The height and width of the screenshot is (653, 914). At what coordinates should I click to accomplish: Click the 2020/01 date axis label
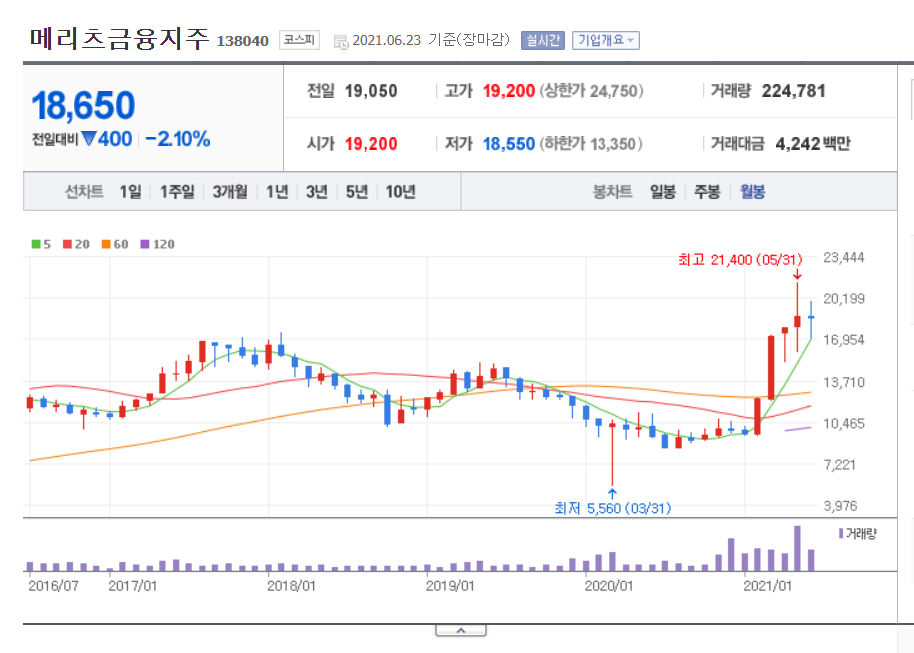pyautogui.click(x=609, y=586)
